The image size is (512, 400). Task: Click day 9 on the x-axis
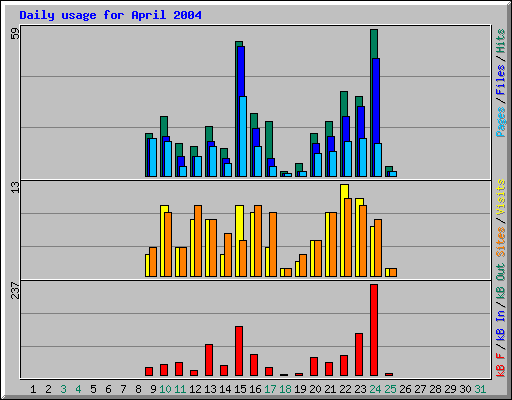tap(153, 389)
